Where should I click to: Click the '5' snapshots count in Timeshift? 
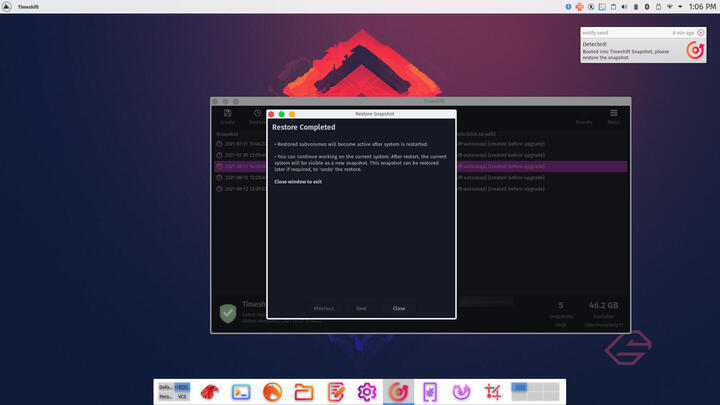[561, 305]
